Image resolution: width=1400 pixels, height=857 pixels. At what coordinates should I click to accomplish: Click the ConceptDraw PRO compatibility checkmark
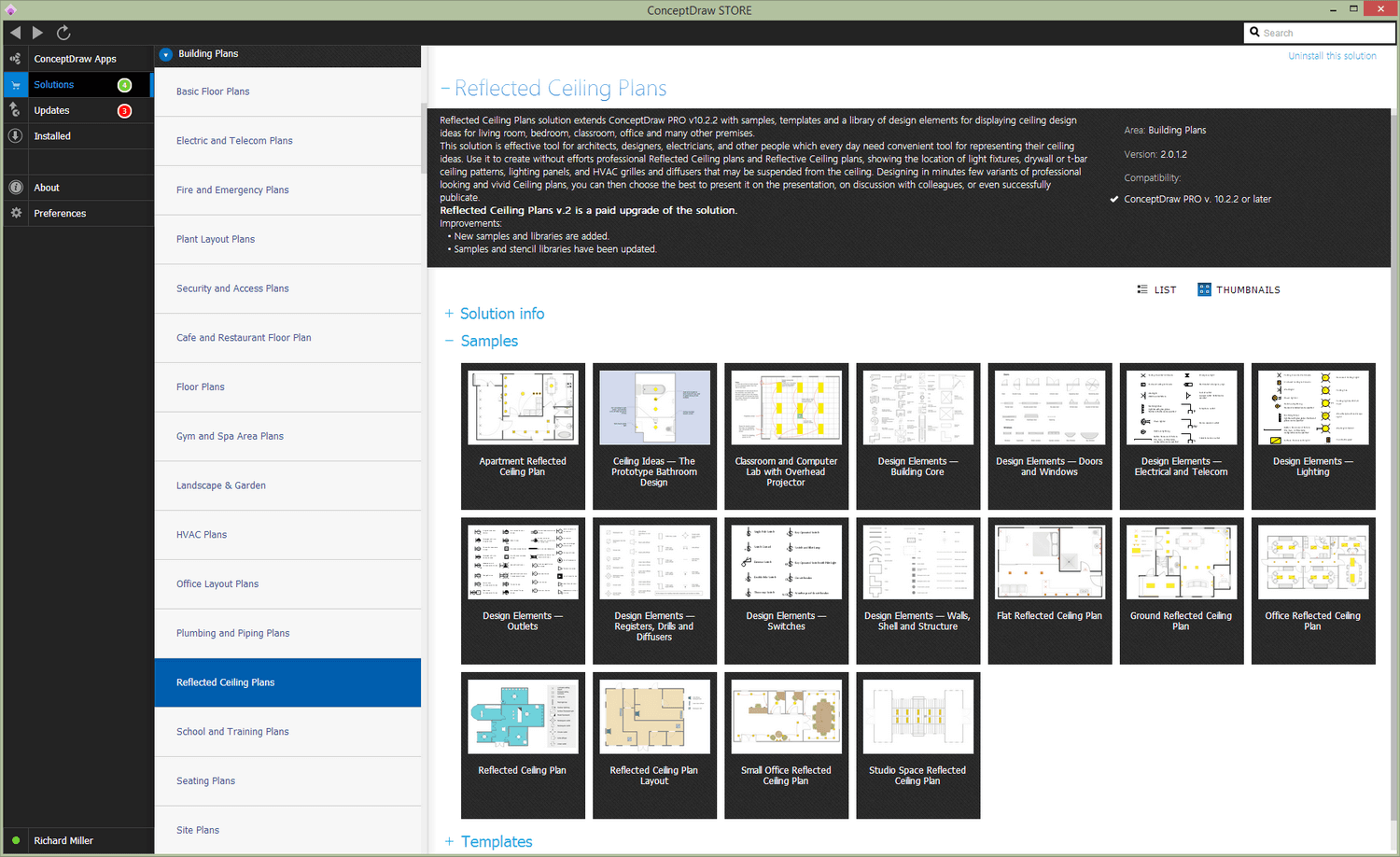coord(1114,199)
